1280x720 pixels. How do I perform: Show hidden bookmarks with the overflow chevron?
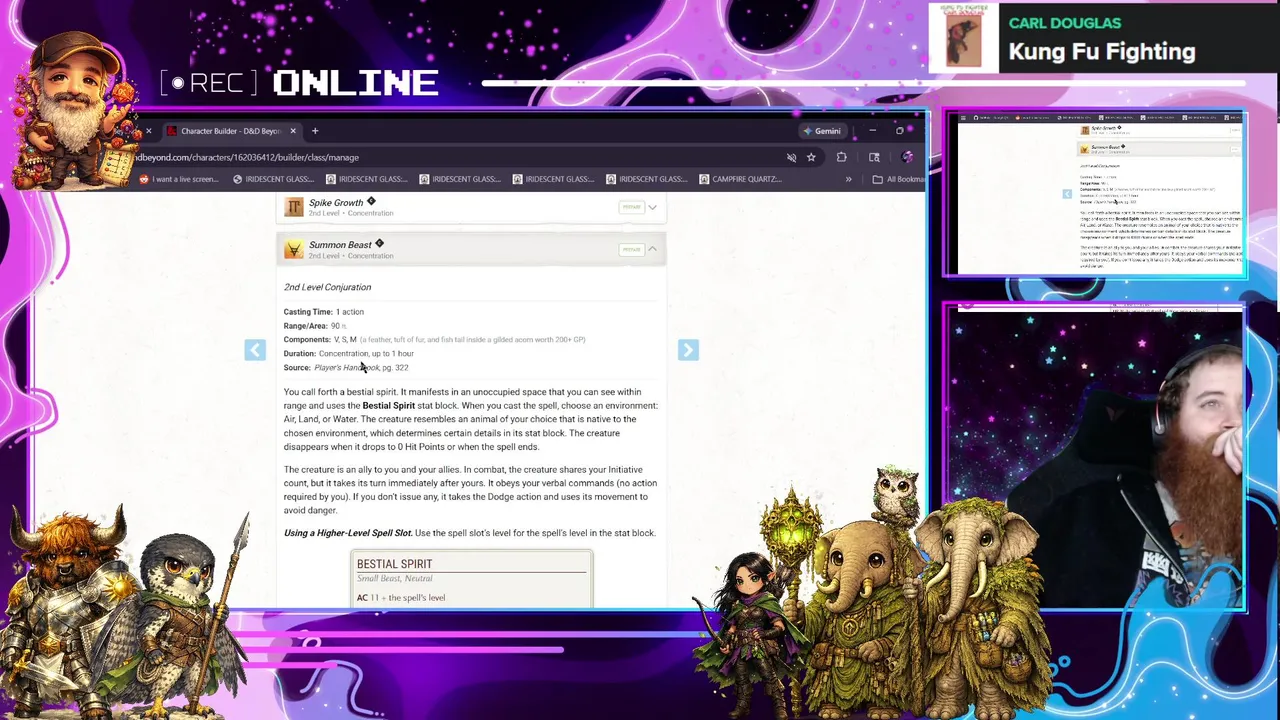[848, 179]
